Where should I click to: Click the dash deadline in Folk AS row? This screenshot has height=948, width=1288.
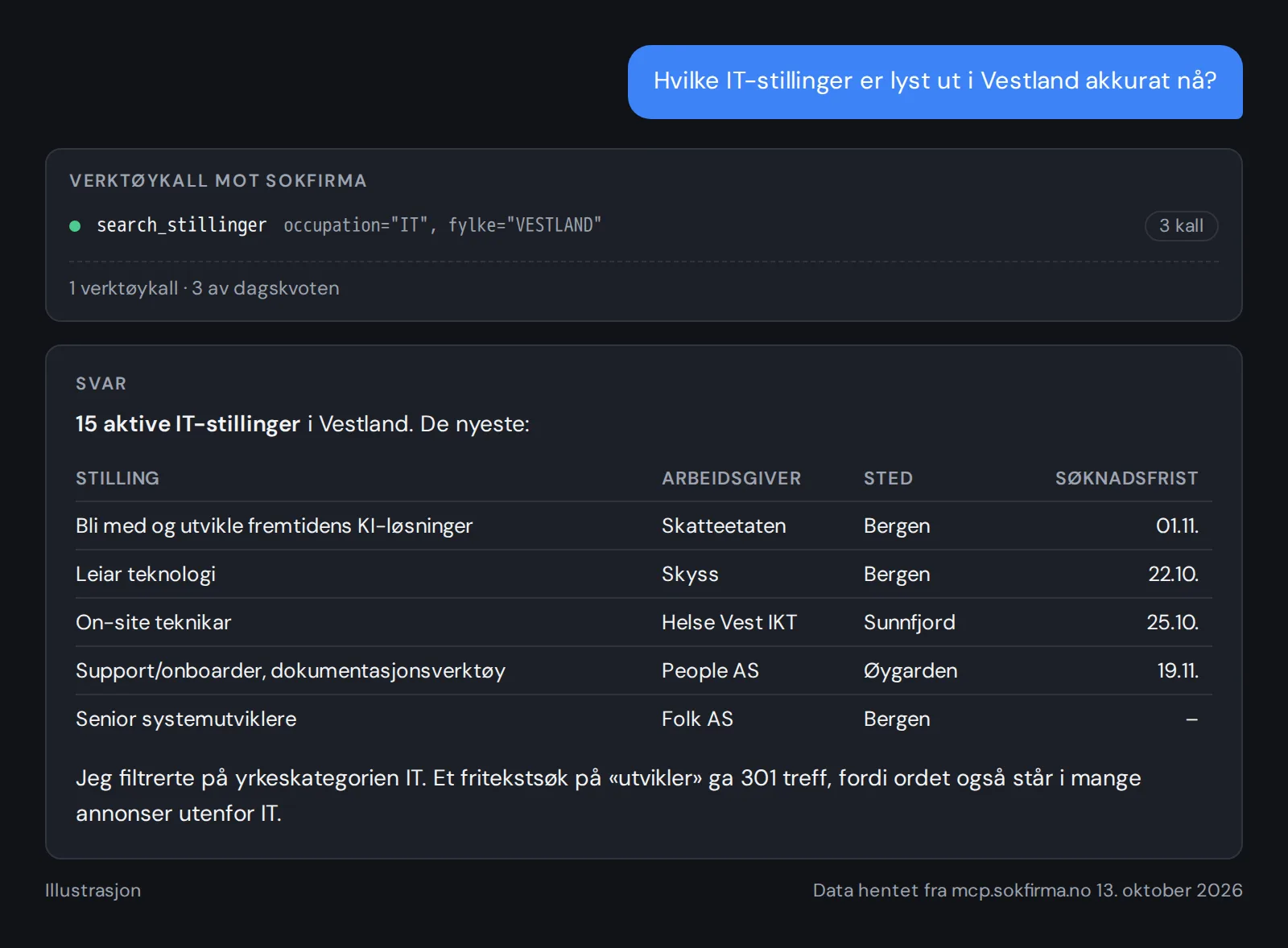tap(1191, 719)
